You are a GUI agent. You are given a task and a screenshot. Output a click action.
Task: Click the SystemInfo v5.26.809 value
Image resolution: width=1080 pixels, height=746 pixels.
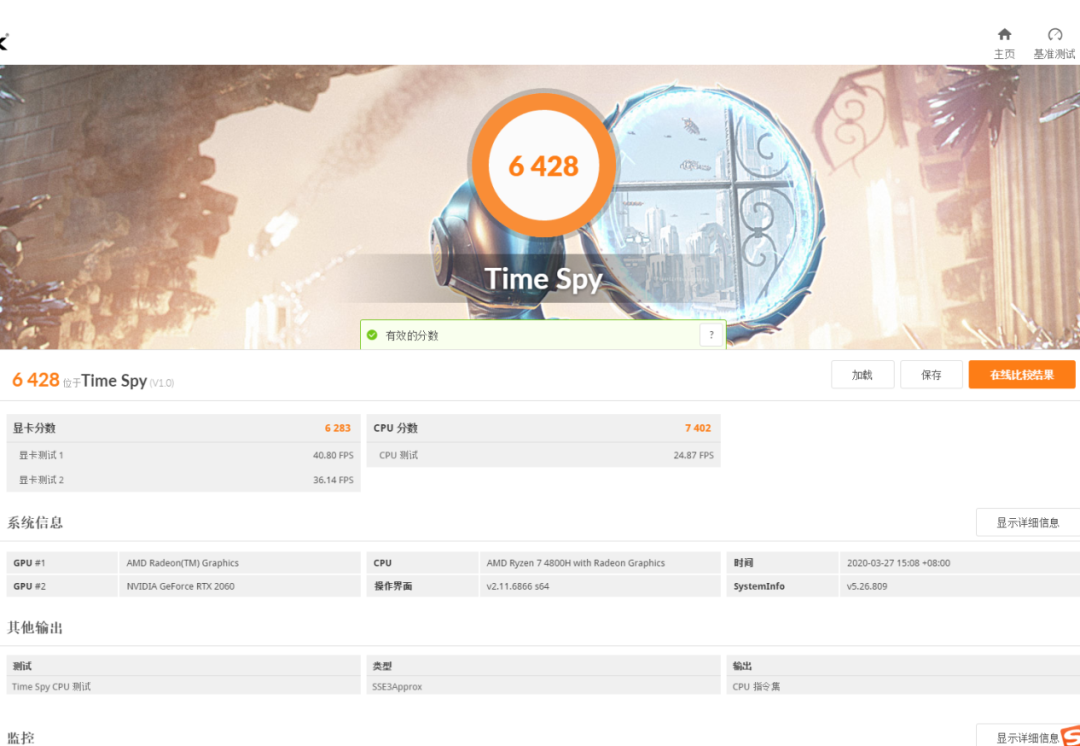click(866, 586)
